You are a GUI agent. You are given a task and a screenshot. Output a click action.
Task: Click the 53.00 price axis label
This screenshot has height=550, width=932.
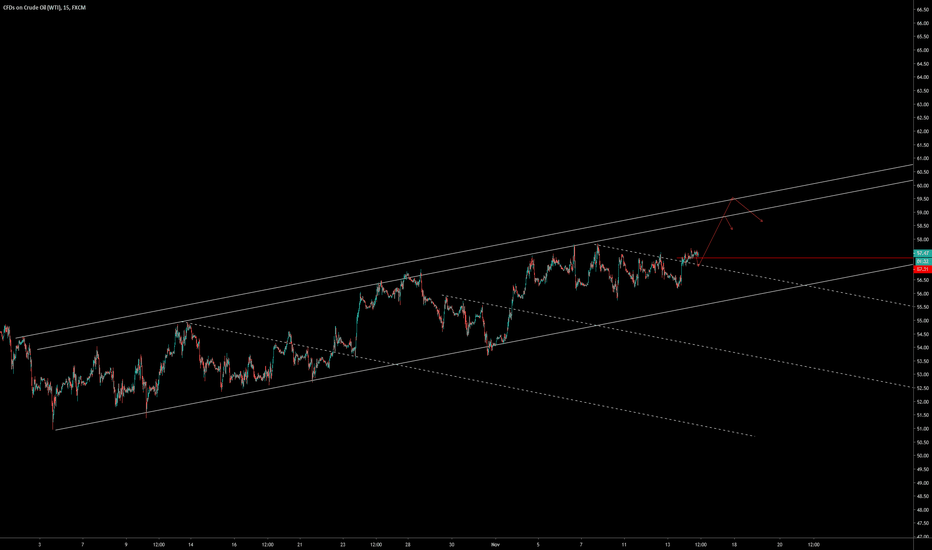click(x=923, y=375)
